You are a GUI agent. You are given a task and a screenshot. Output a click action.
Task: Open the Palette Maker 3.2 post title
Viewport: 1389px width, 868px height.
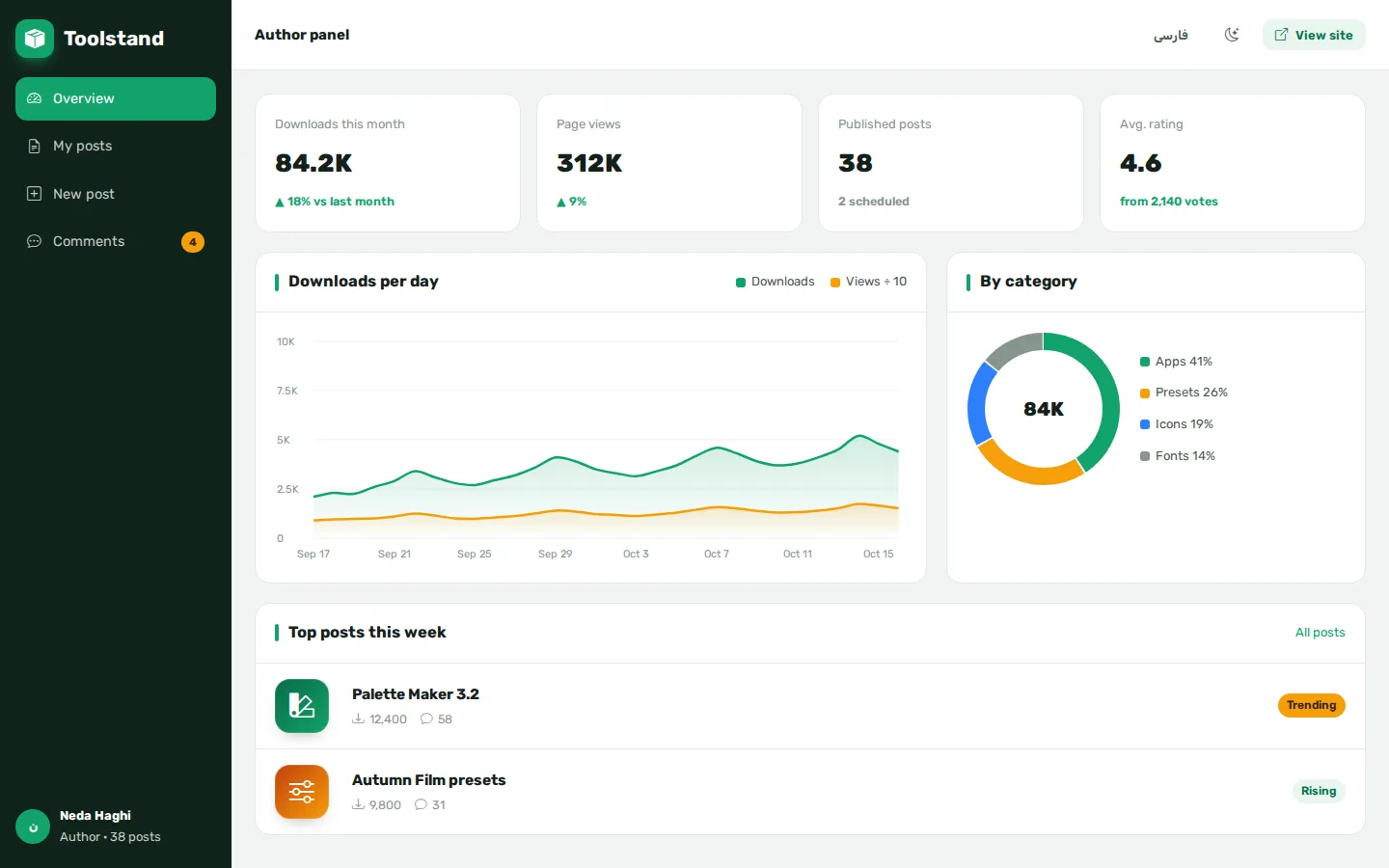pyautogui.click(x=416, y=694)
